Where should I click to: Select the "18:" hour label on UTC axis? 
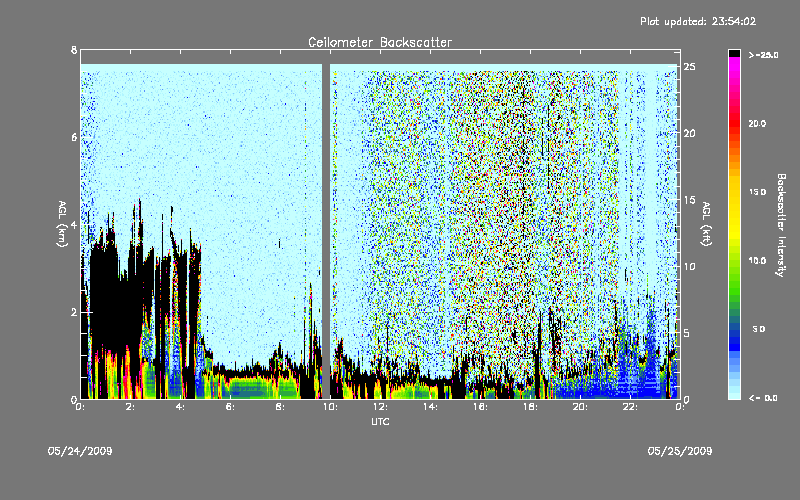(530, 407)
